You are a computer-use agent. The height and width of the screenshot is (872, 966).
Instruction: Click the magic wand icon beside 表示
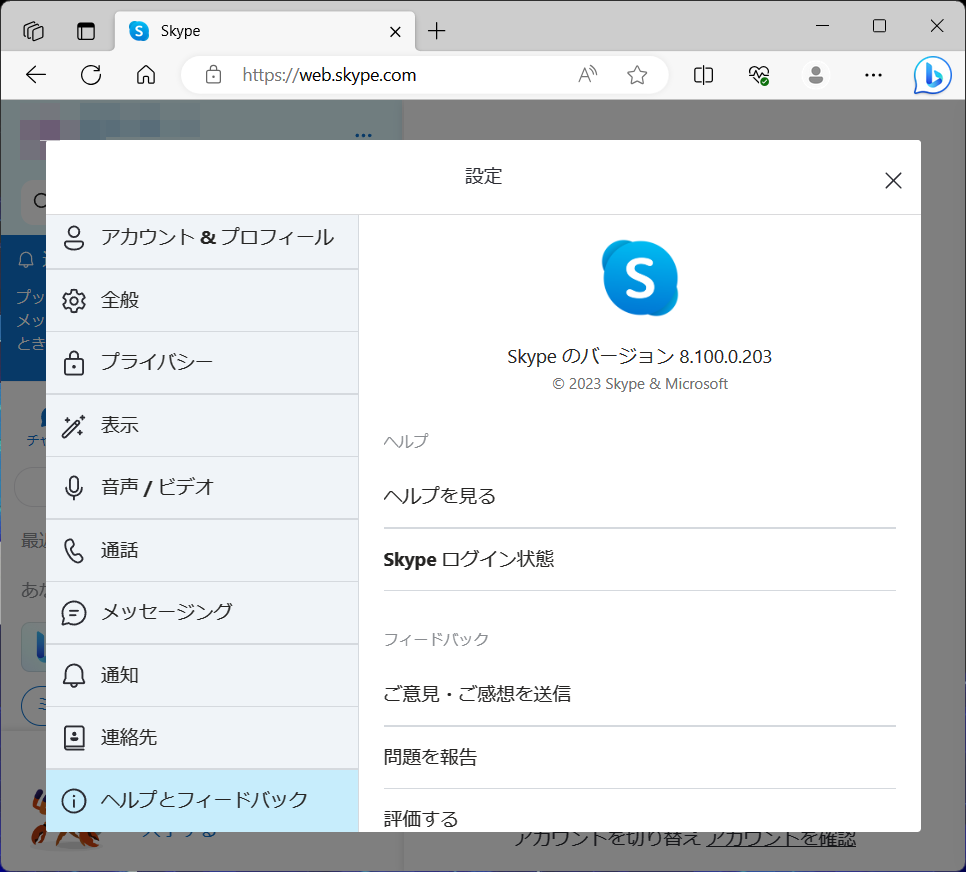coord(73,426)
